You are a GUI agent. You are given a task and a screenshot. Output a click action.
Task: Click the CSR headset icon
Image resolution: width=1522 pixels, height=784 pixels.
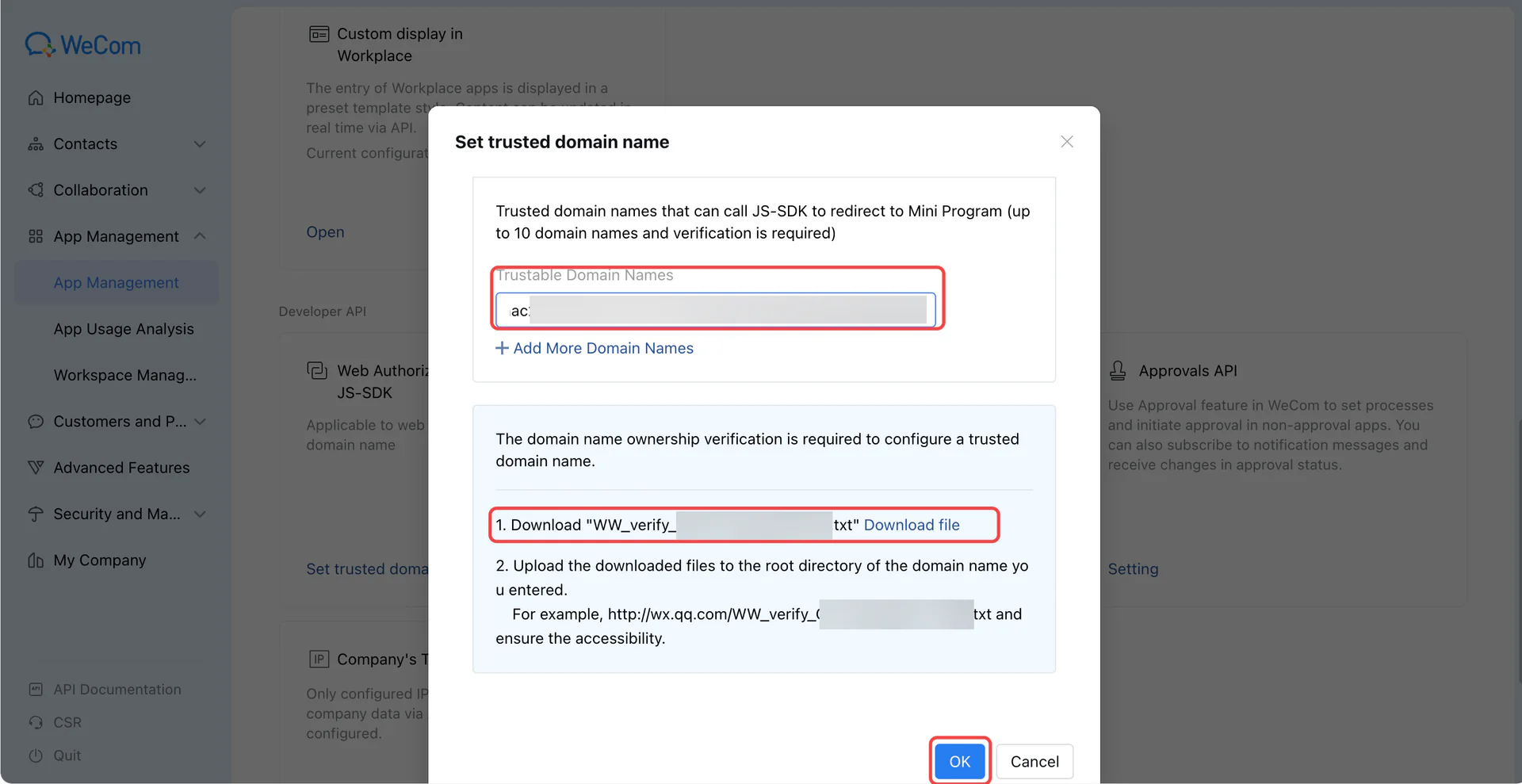[x=36, y=722]
